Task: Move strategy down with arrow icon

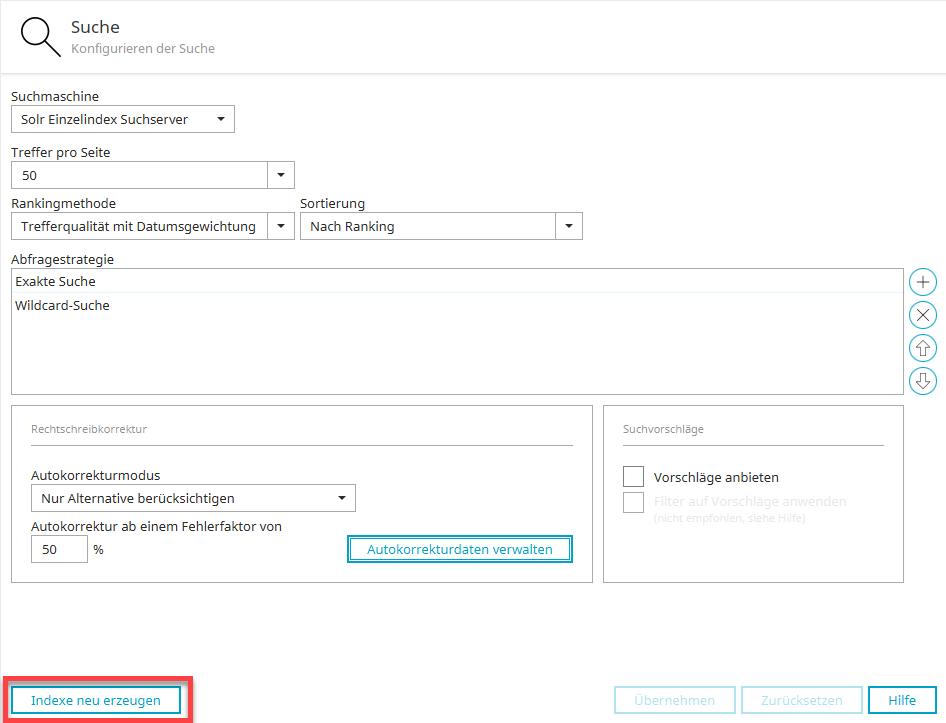Action: (x=922, y=381)
